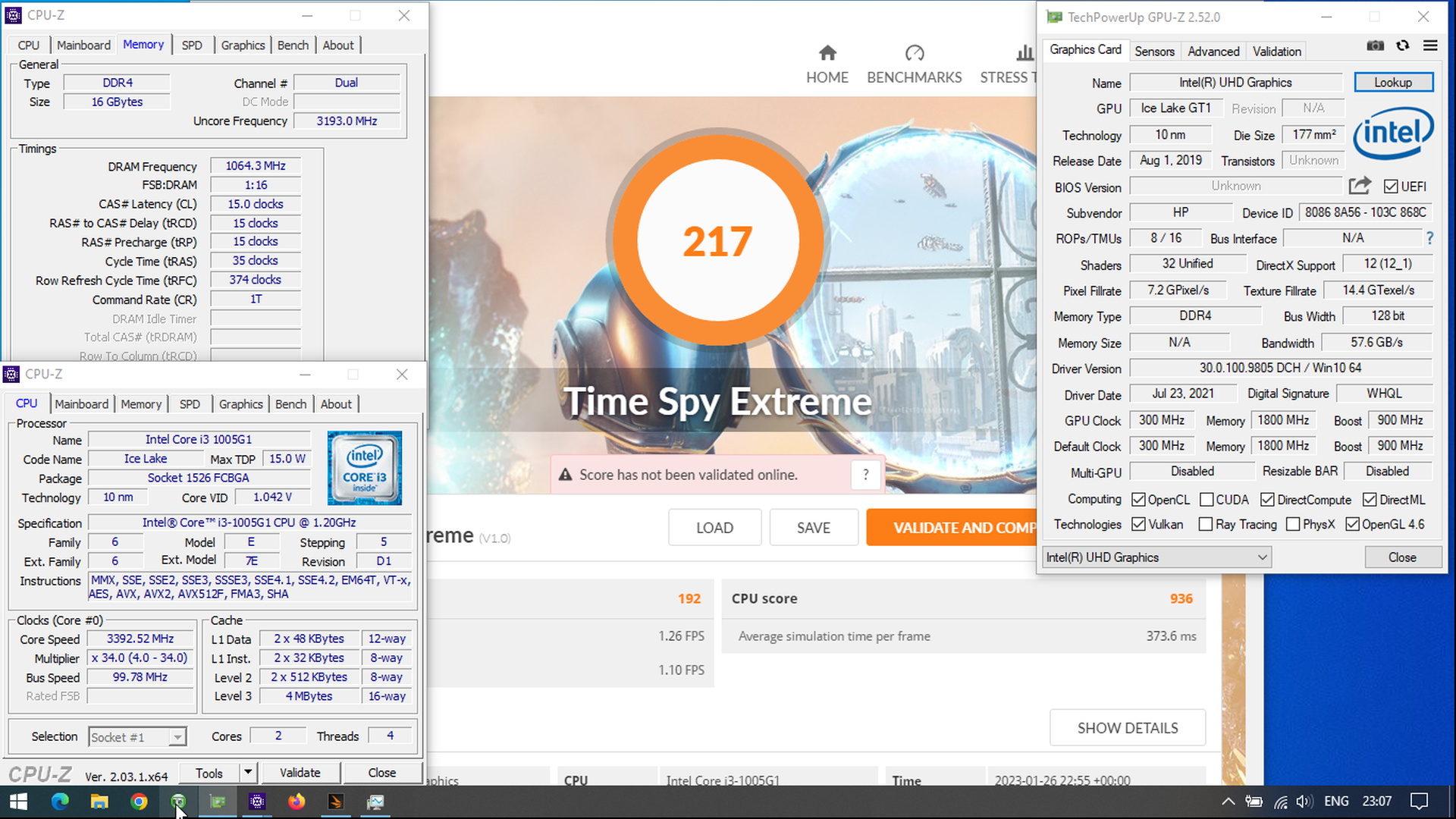
Task: Open the Windows notification center
Action: pyautogui.click(x=1419, y=802)
